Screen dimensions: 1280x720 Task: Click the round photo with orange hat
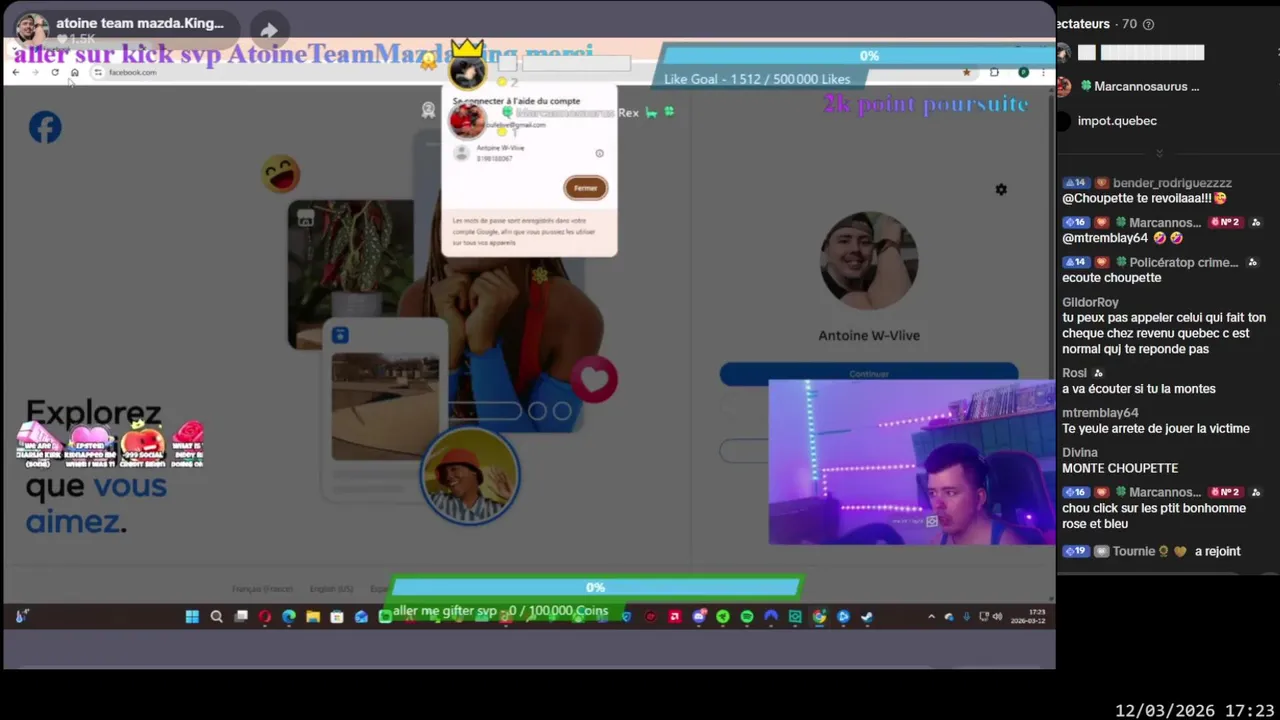(x=470, y=477)
